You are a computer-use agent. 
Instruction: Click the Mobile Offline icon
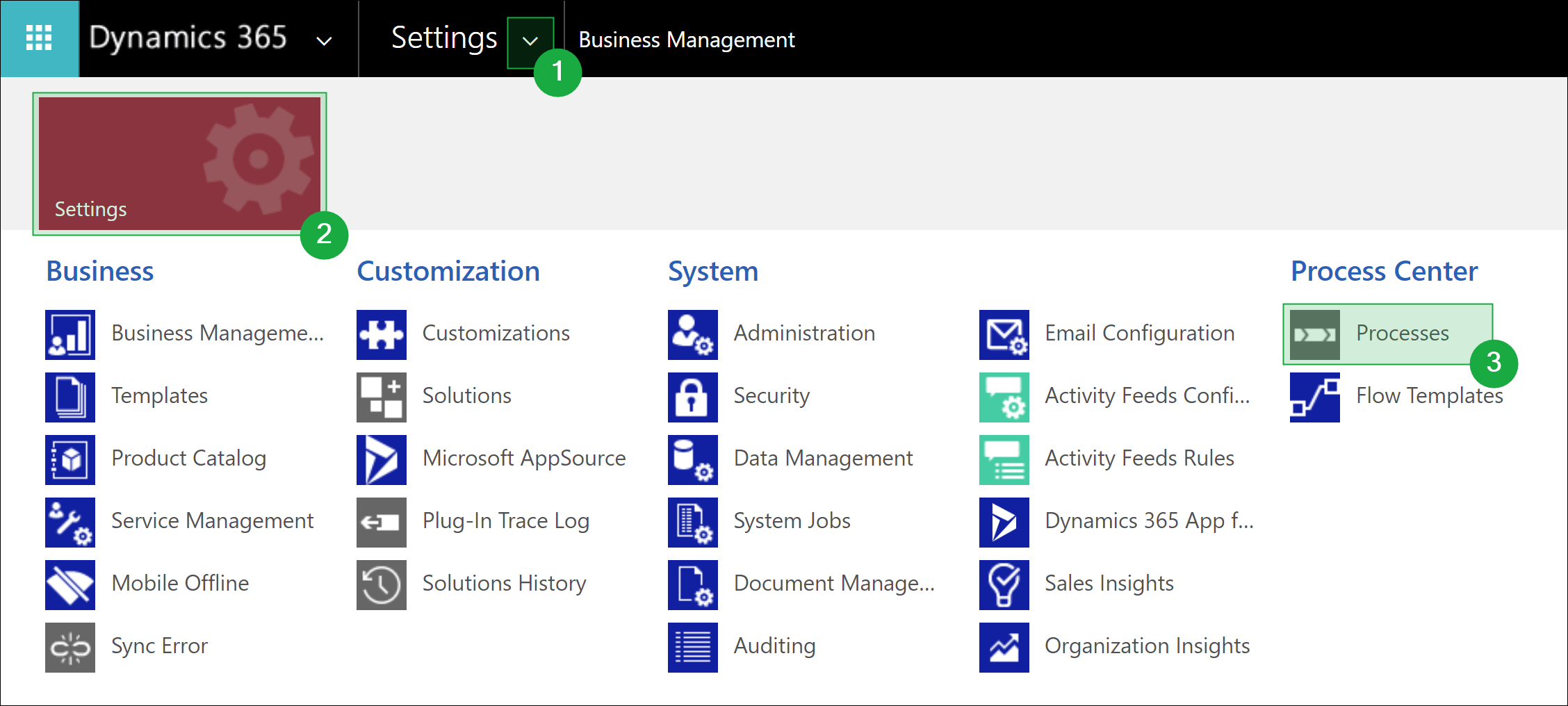tap(70, 585)
